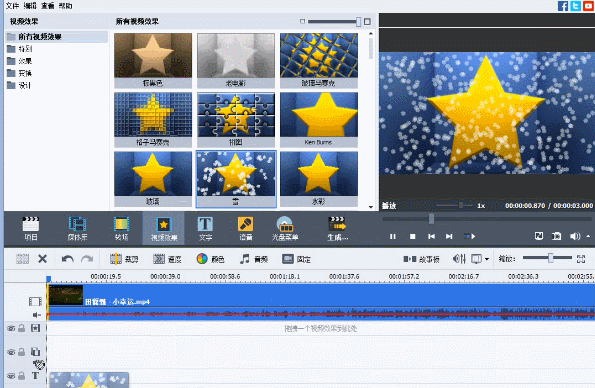
Task: Select the 所有视频效果 folder
Action: pos(57,37)
